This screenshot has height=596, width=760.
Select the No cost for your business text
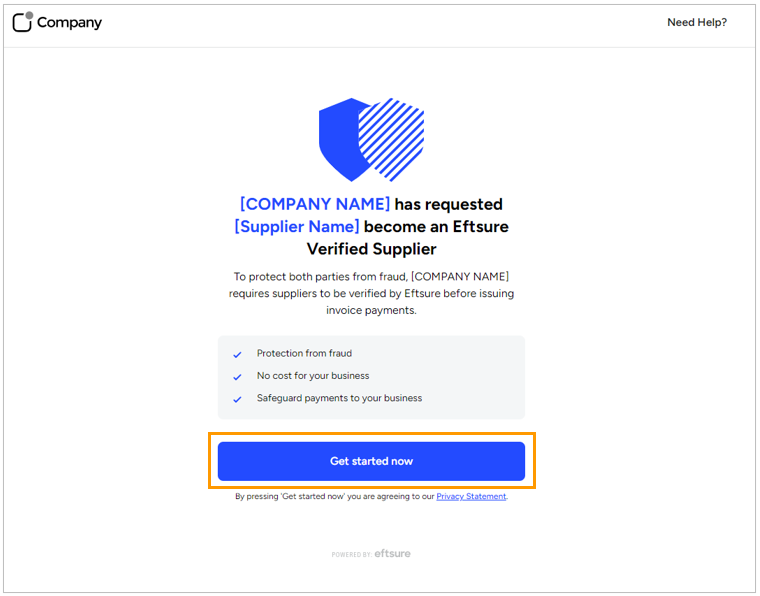click(x=313, y=376)
